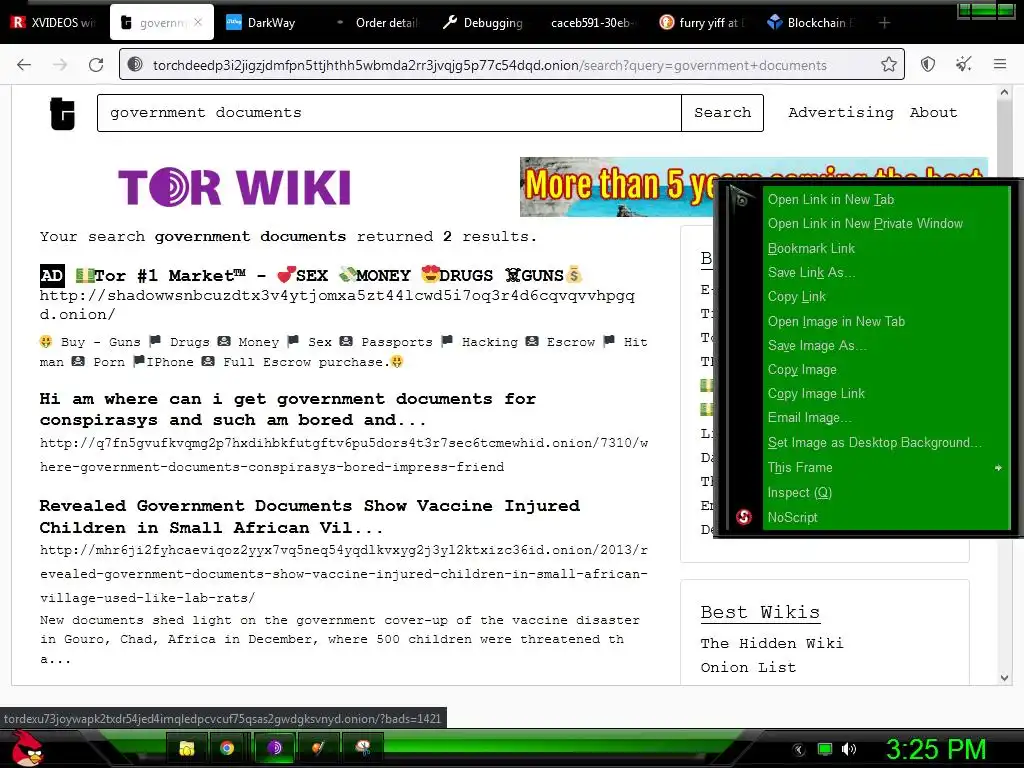Click the Search button
1024x768 pixels.
point(722,113)
